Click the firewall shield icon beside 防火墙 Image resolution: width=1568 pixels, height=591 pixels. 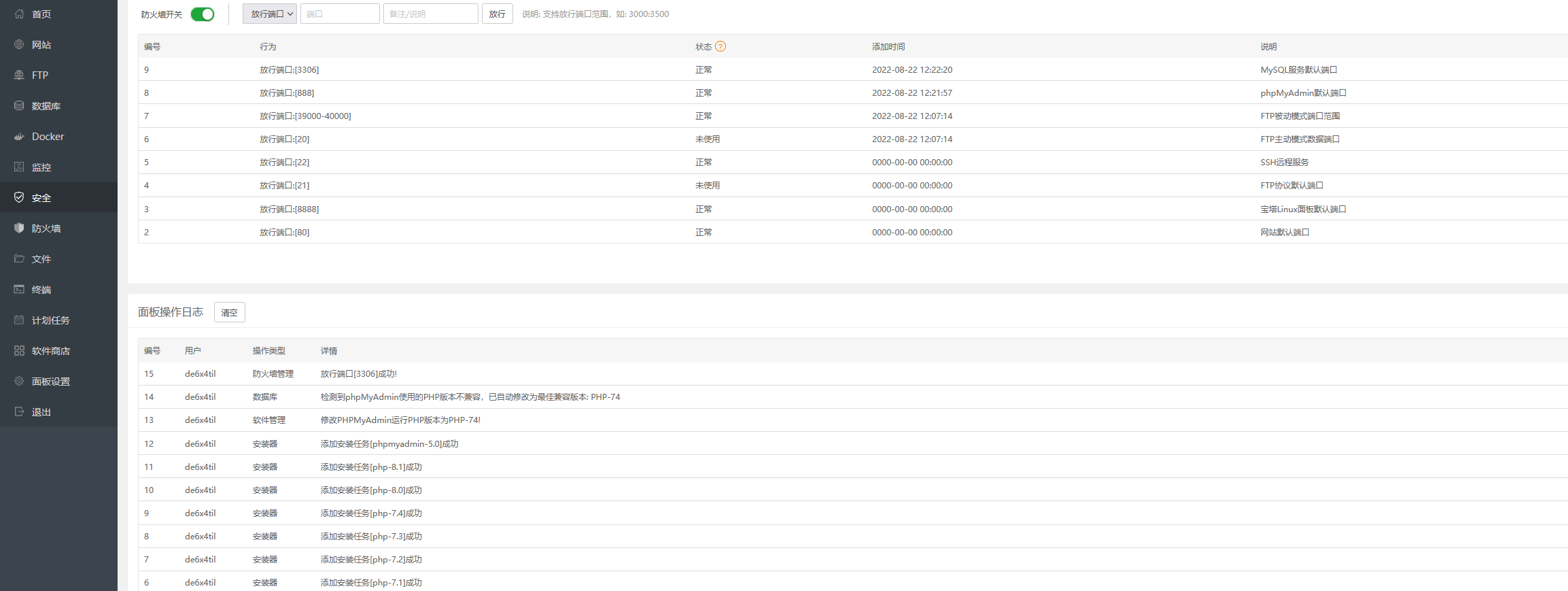tap(19, 228)
